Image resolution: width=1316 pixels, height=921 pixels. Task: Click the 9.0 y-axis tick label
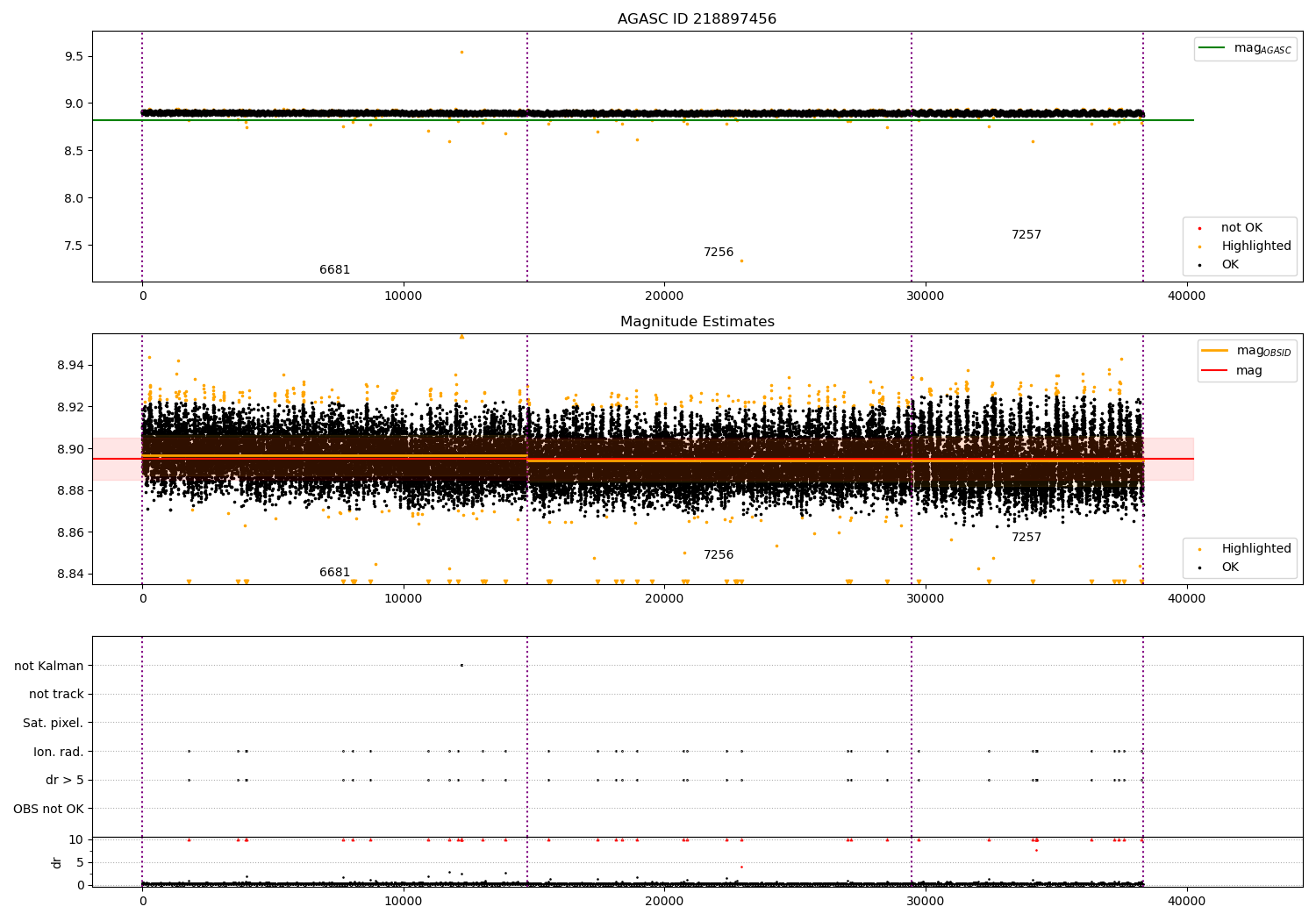point(74,104)
